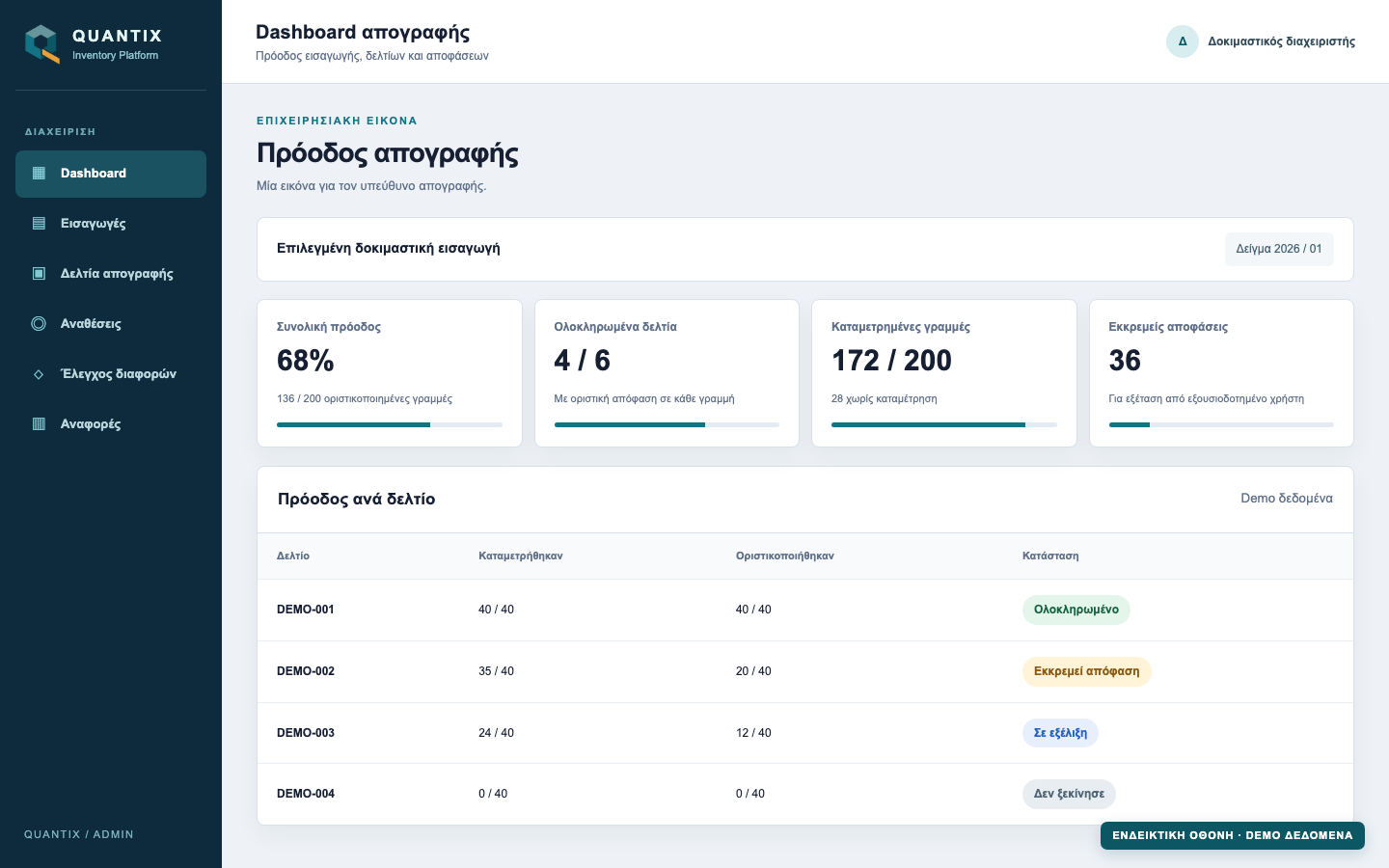The width and height of the screenshot is (1389, 868).
Task: Click the ΕΝΔΕΙΚΤΙΚΗ ΟΘΟΝΗ demo banner
Action: (x=1233, y=835)
